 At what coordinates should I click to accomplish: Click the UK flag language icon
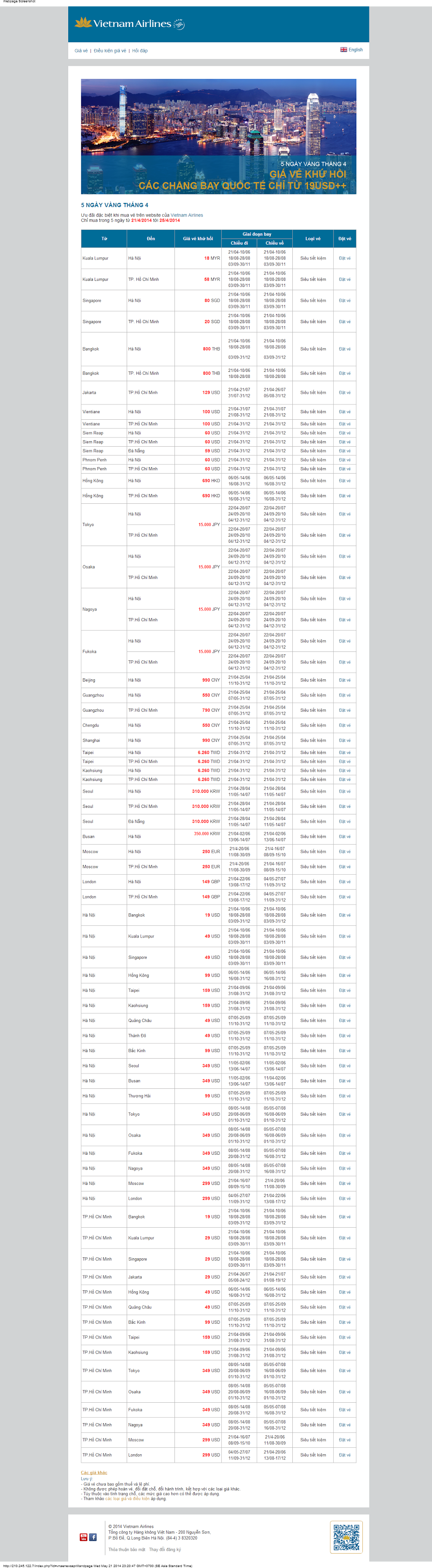343,50
